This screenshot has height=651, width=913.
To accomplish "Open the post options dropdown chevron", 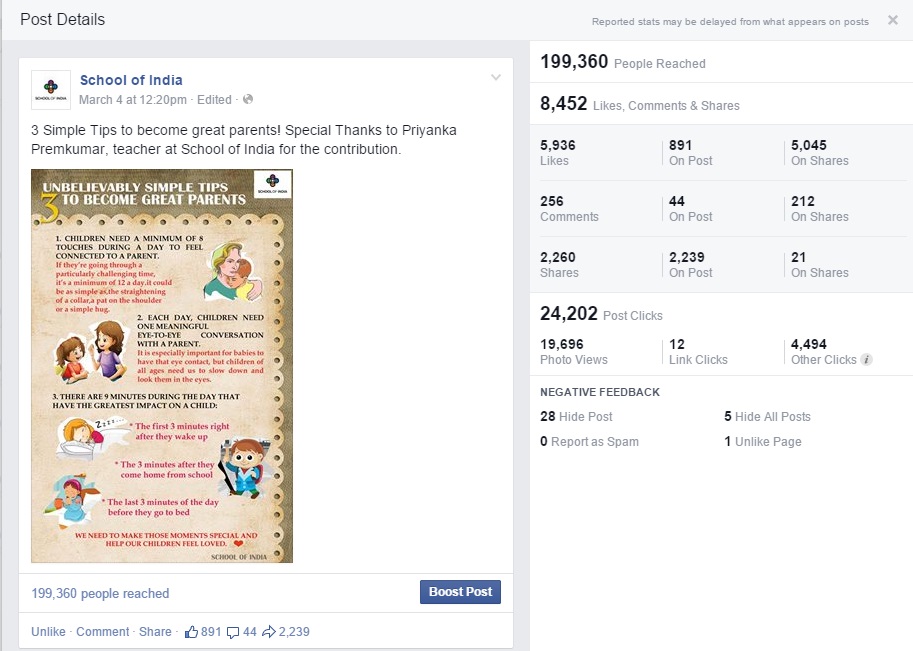I will (x=495, y=79).
